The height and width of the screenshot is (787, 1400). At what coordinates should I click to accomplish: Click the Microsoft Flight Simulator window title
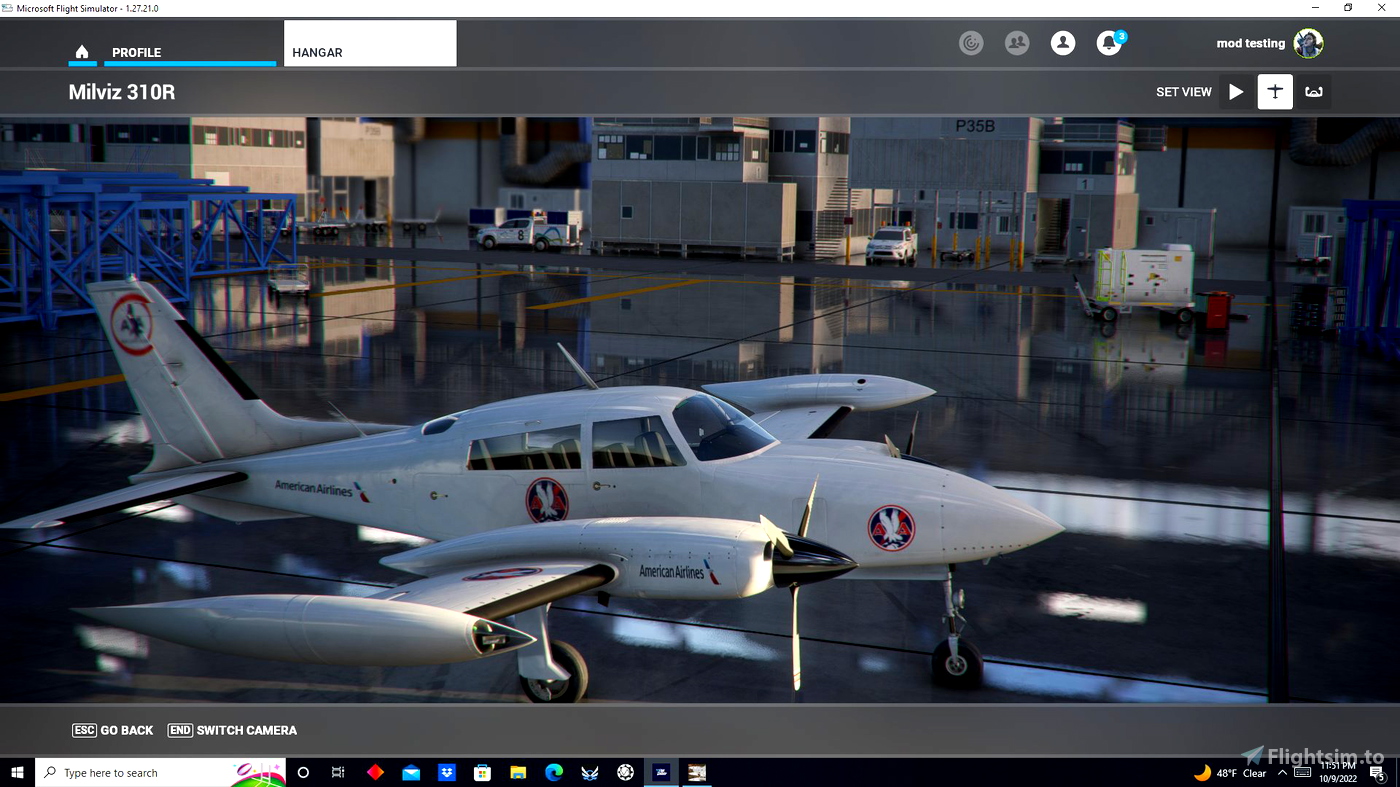(x=88, y=8)
